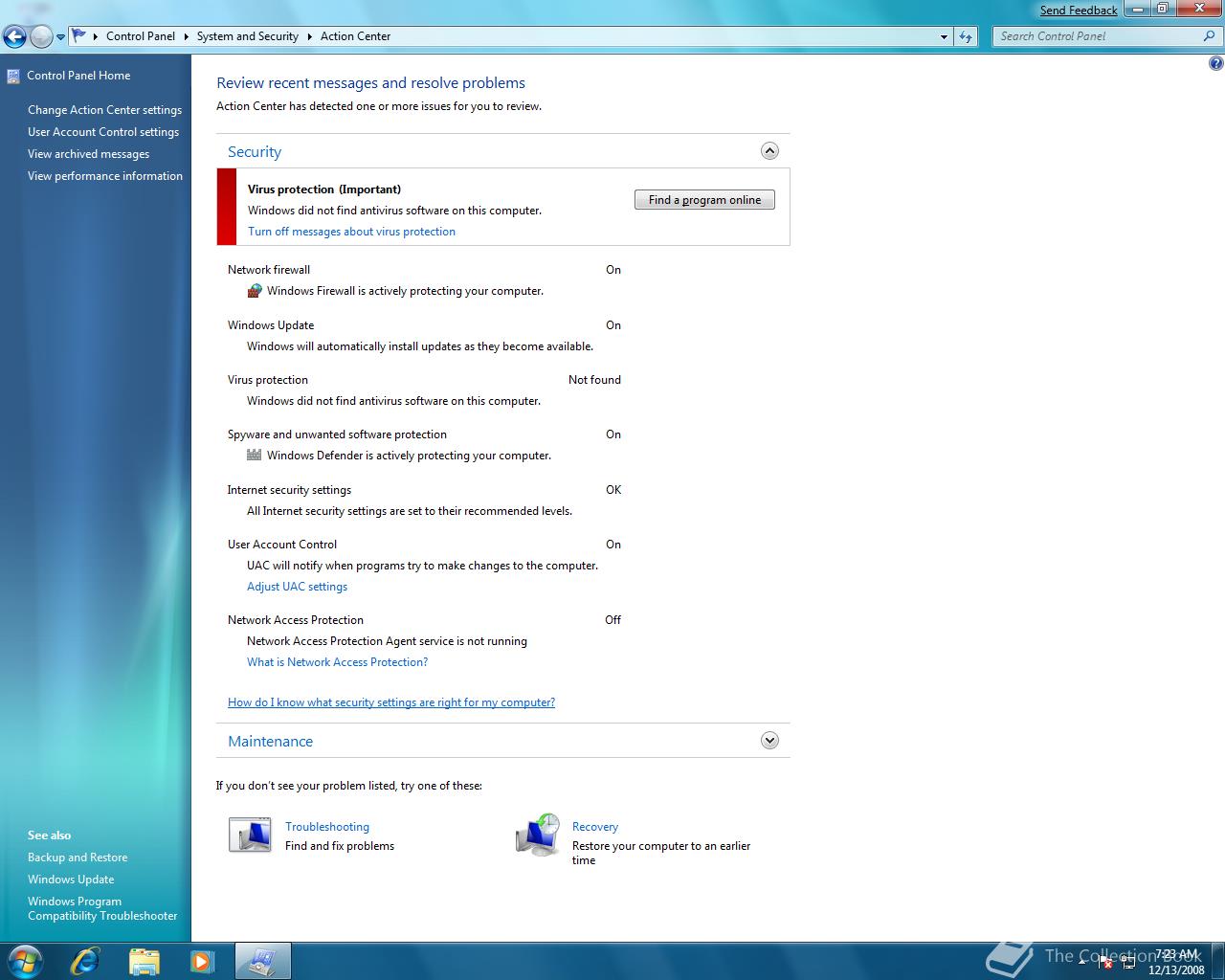The width and height of the screenshot is (1225, 980).
Task: Open Windows Program Compatibility Troubleshooter
Action: (102, 908)
